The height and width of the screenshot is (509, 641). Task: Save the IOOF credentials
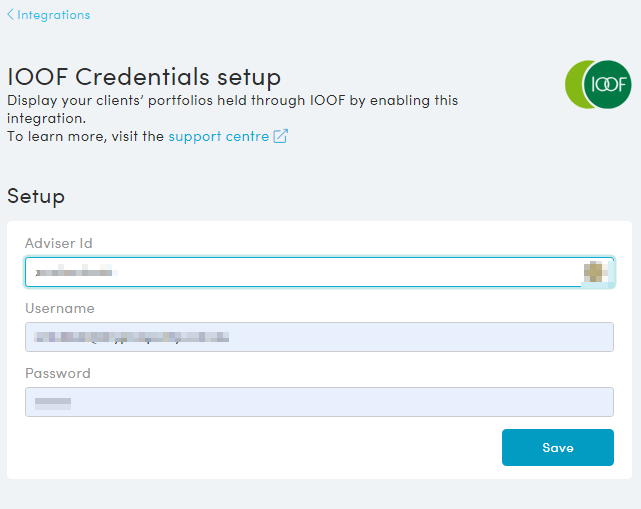click(x=558, y=447)
